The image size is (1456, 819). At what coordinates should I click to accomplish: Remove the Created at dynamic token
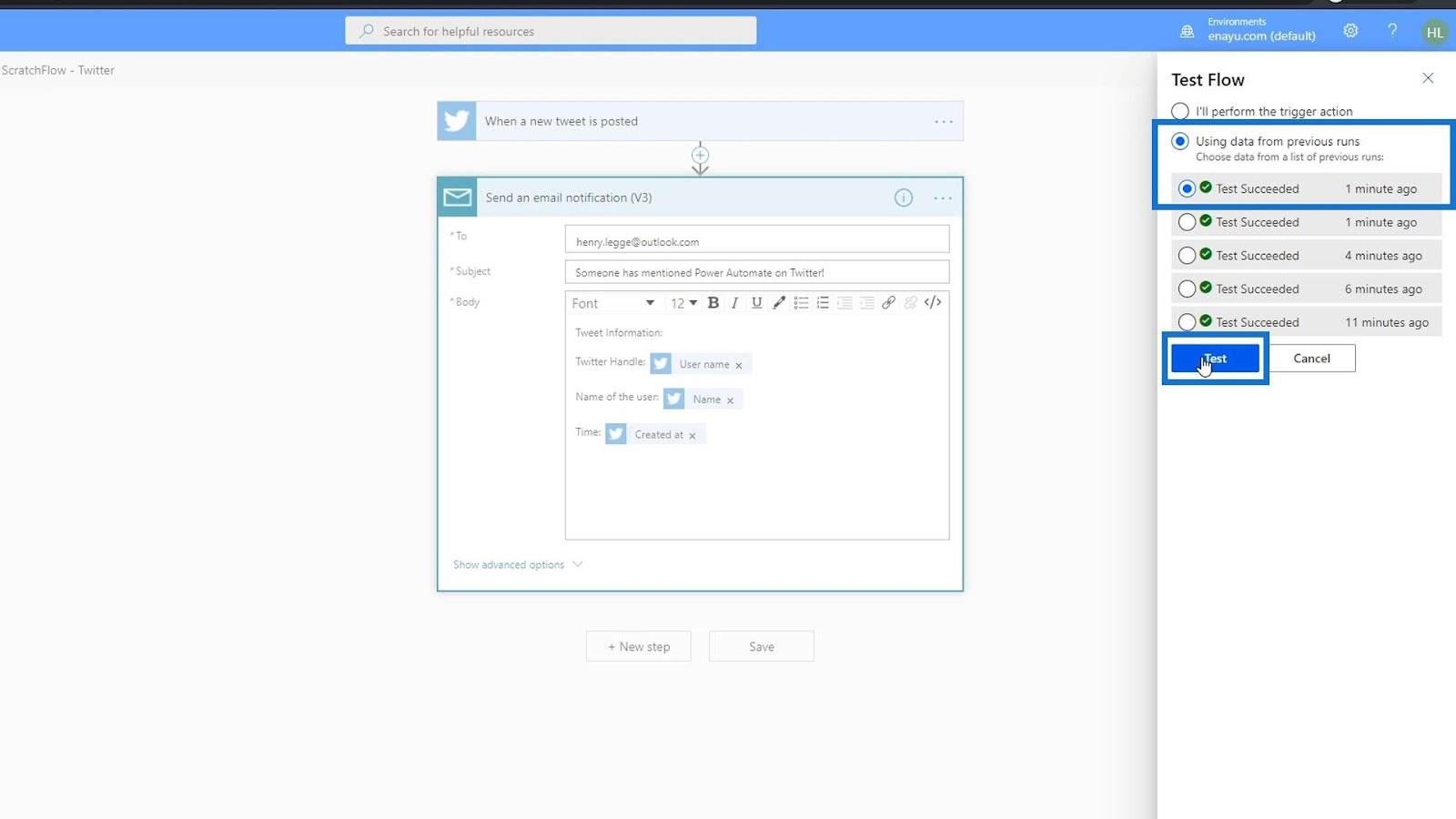click(693, 436)
